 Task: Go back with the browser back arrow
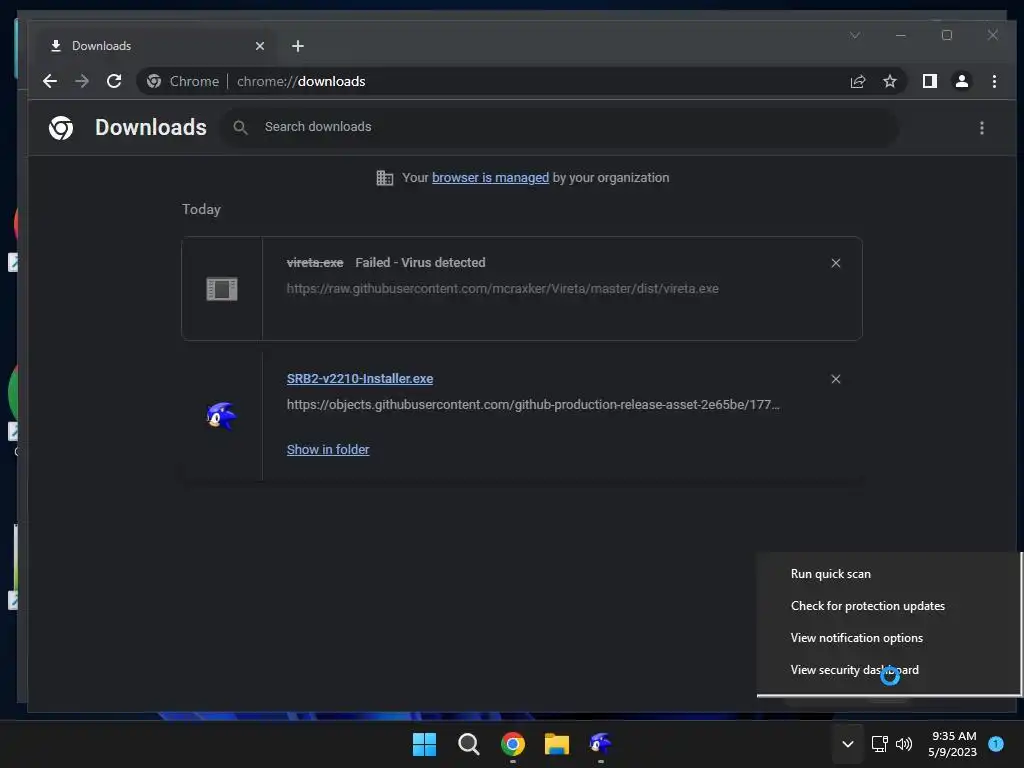(x=50, y=81)
